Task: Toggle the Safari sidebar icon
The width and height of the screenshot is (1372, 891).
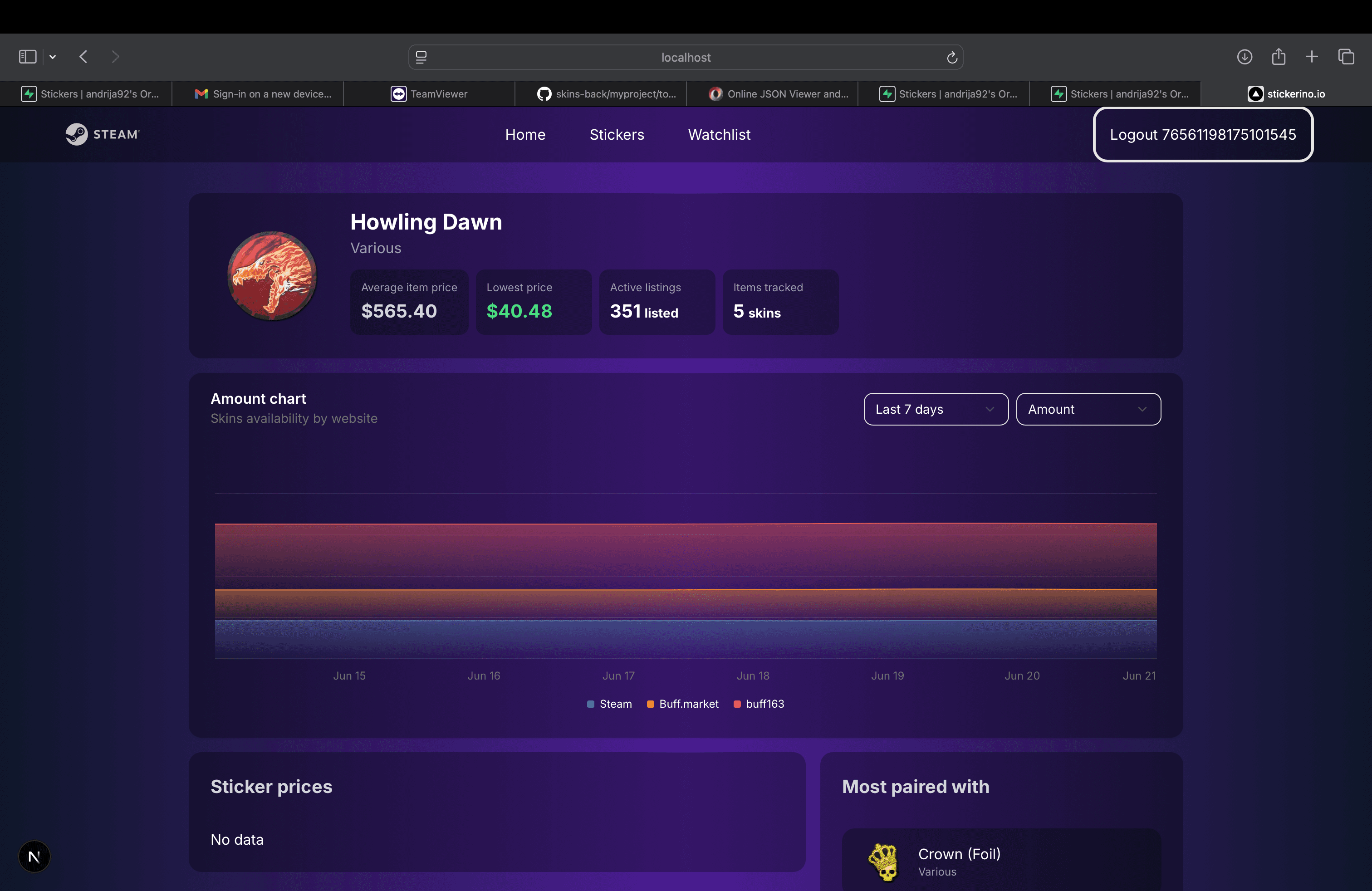Action: pos(28,56)
